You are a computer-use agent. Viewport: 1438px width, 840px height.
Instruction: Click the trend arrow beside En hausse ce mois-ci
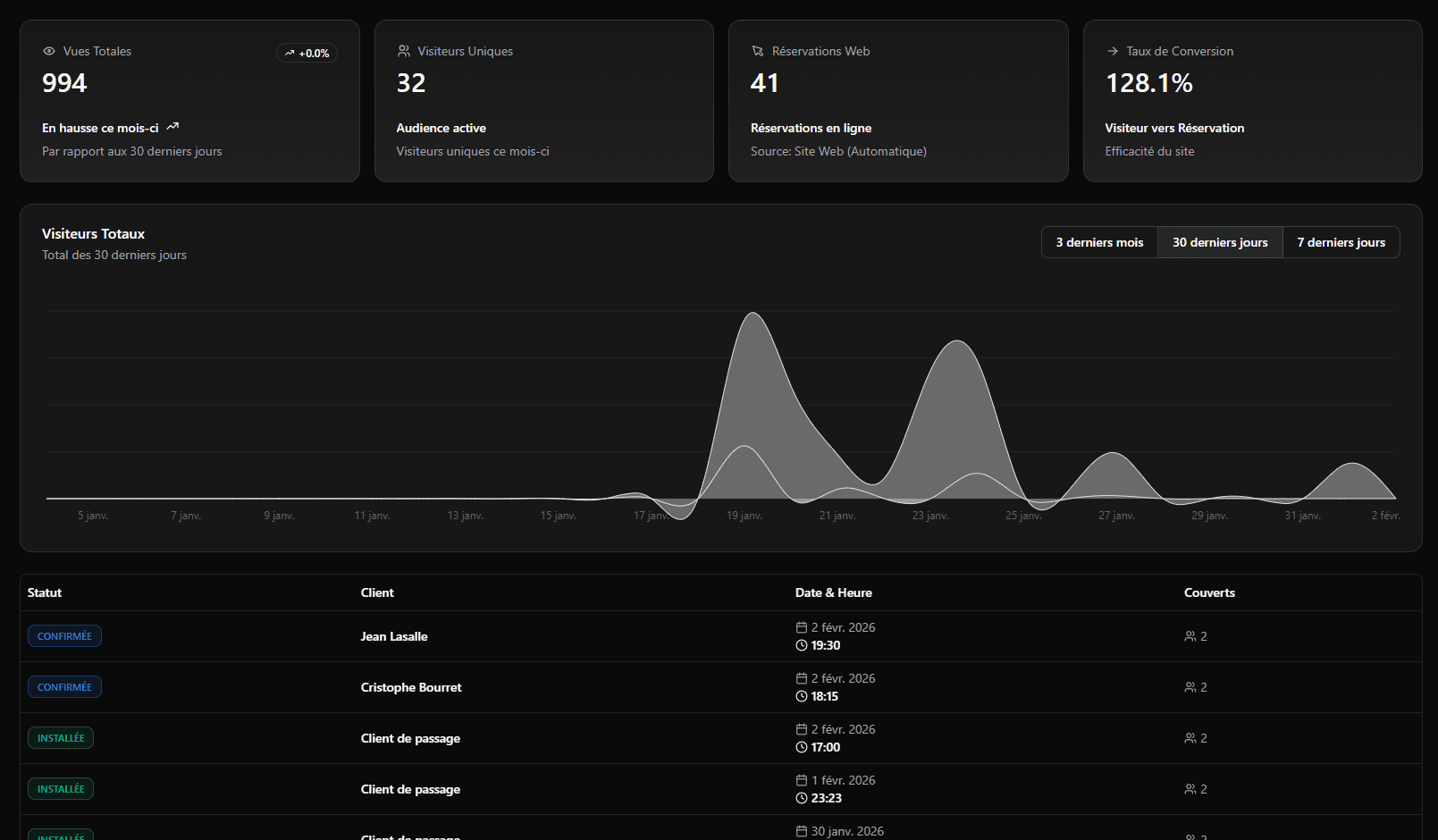(x=172, y=127)
